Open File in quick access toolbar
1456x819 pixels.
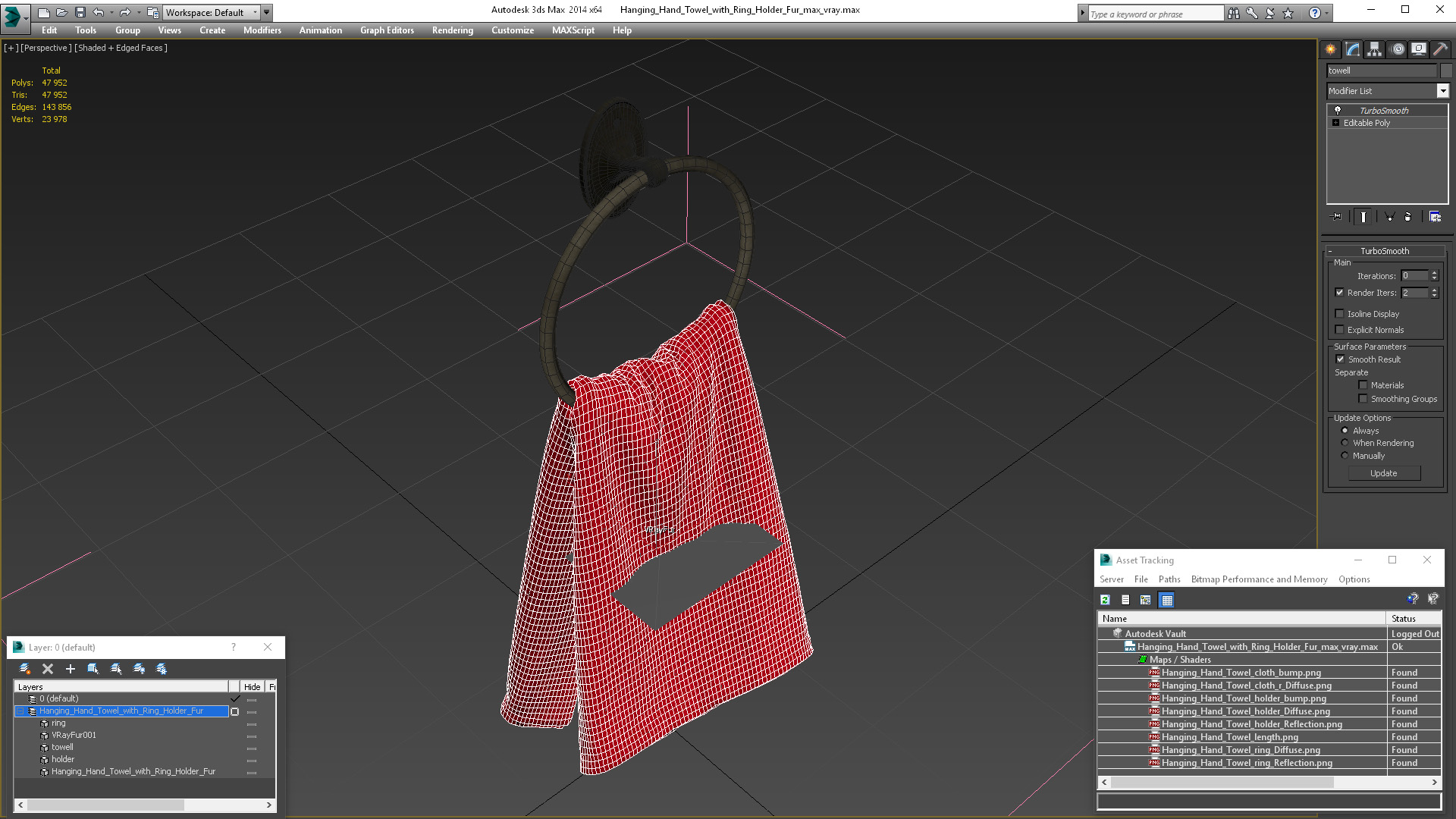[62, 12]
